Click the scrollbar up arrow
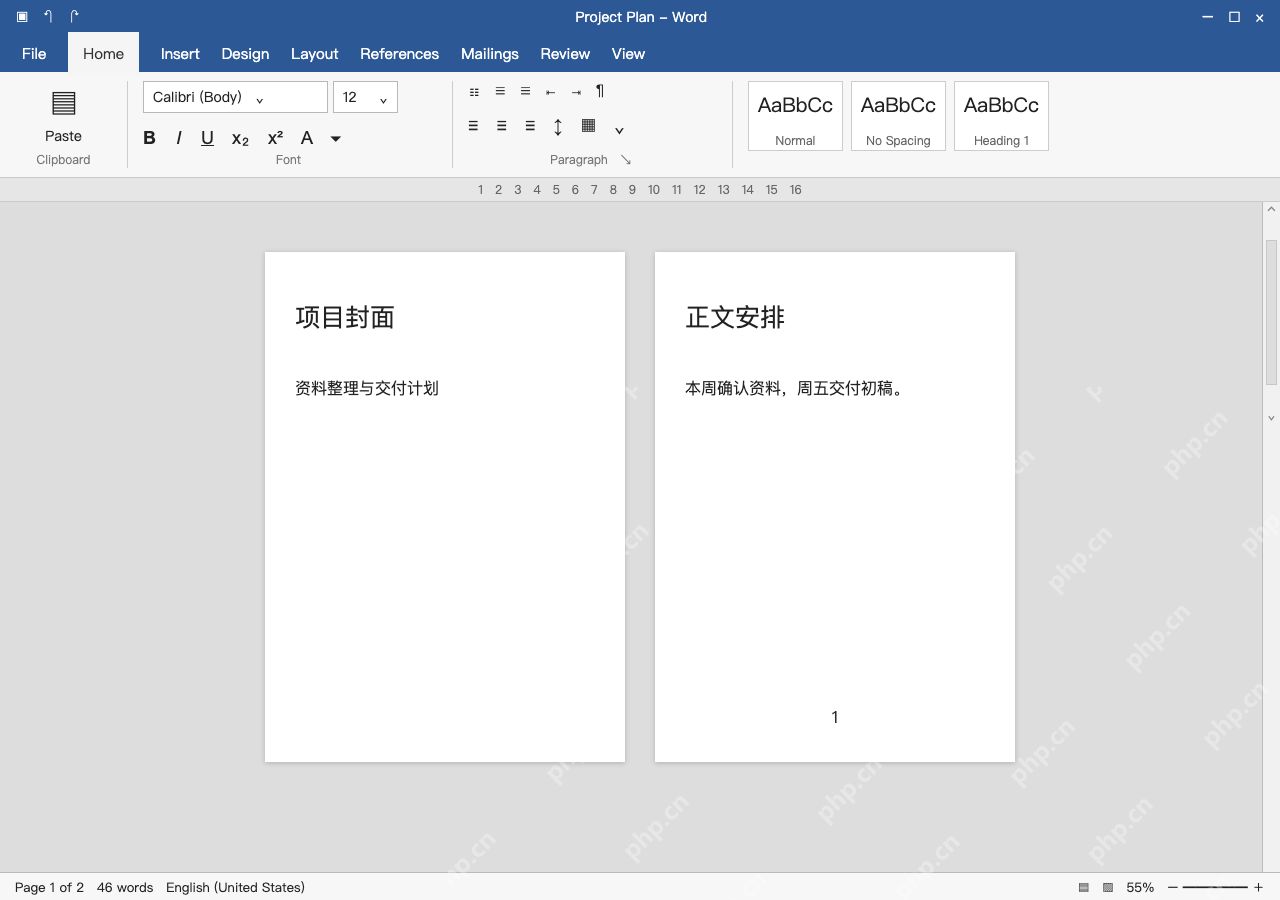This screenshot has height=900, width=1280. pyautogui.click(x=1271, y=210)
